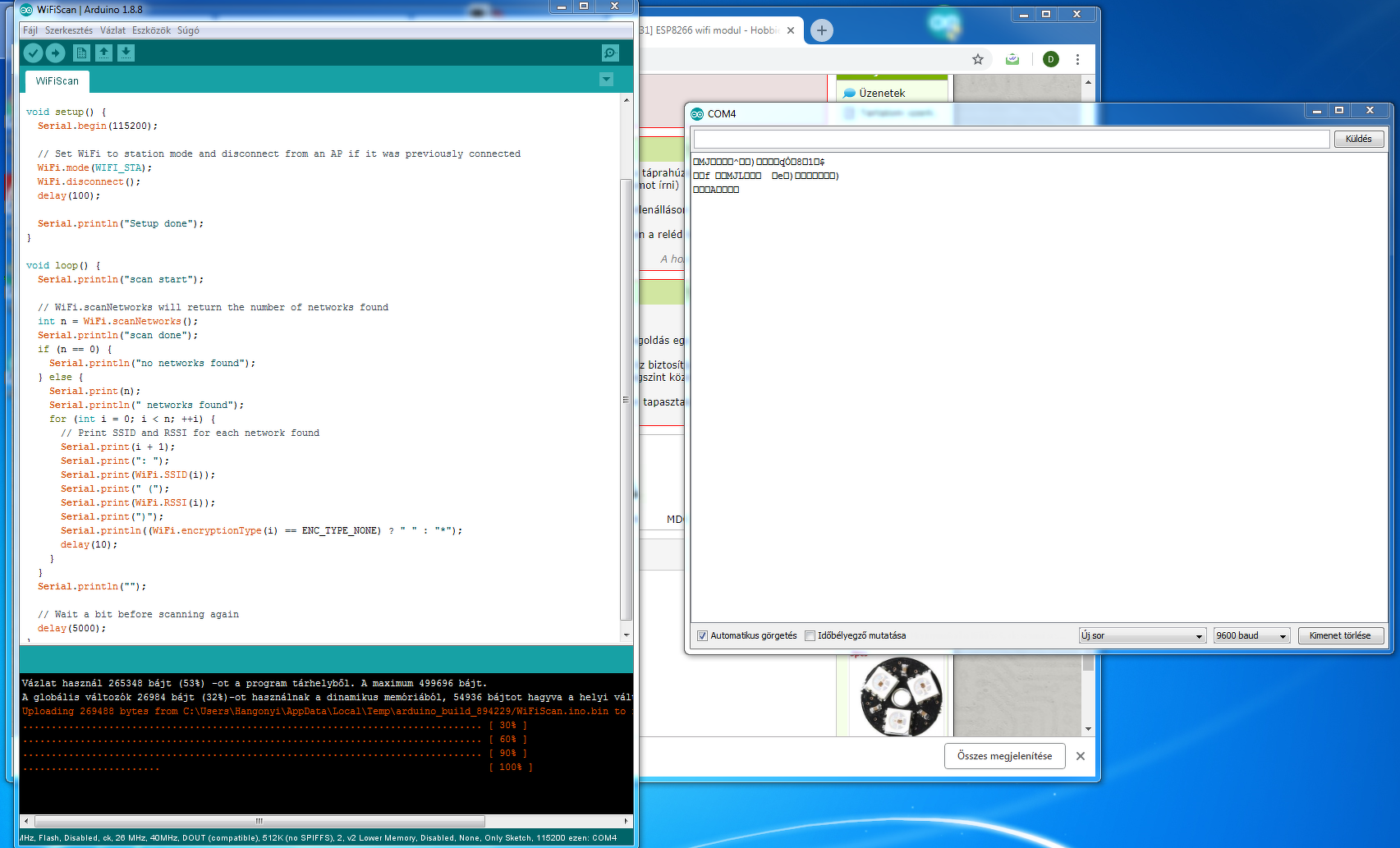
Task: Click the status bar text 'ezen: COM4'
Action: pos(592,838)
